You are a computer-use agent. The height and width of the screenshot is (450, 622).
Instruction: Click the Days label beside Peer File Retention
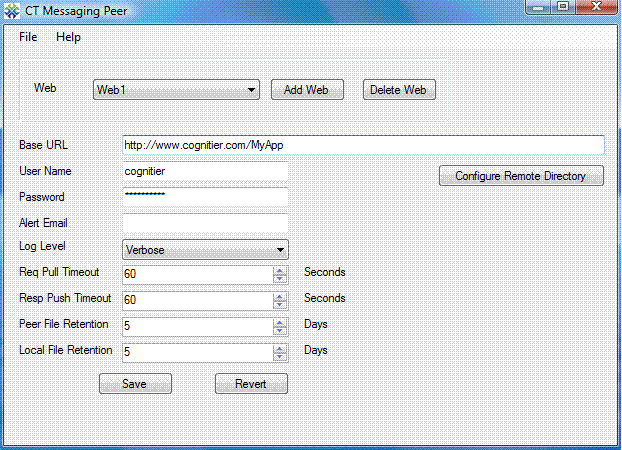(315, 324)
